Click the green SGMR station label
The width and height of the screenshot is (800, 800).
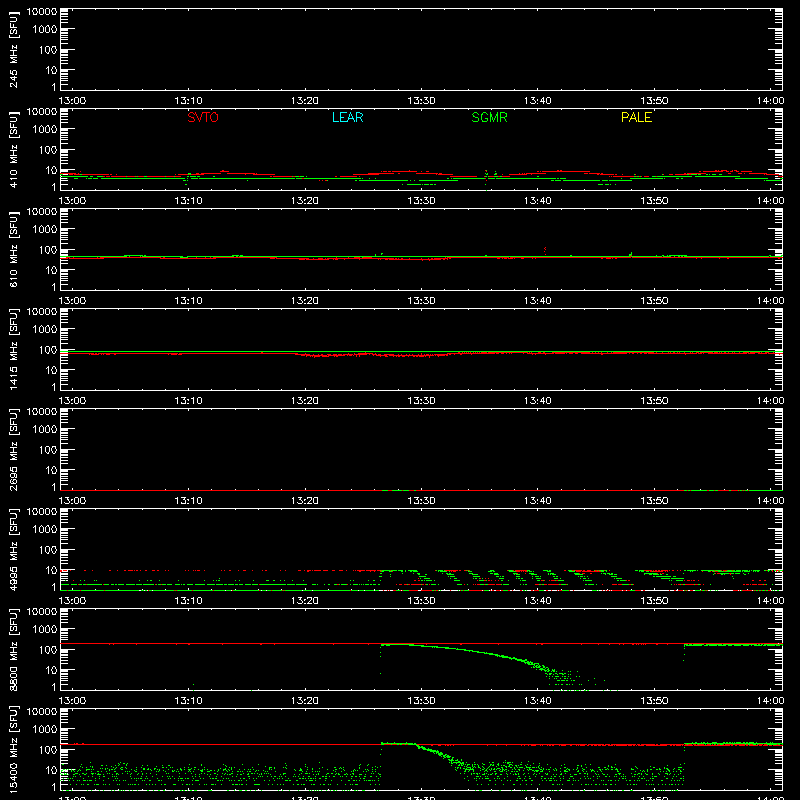point(489,117)
